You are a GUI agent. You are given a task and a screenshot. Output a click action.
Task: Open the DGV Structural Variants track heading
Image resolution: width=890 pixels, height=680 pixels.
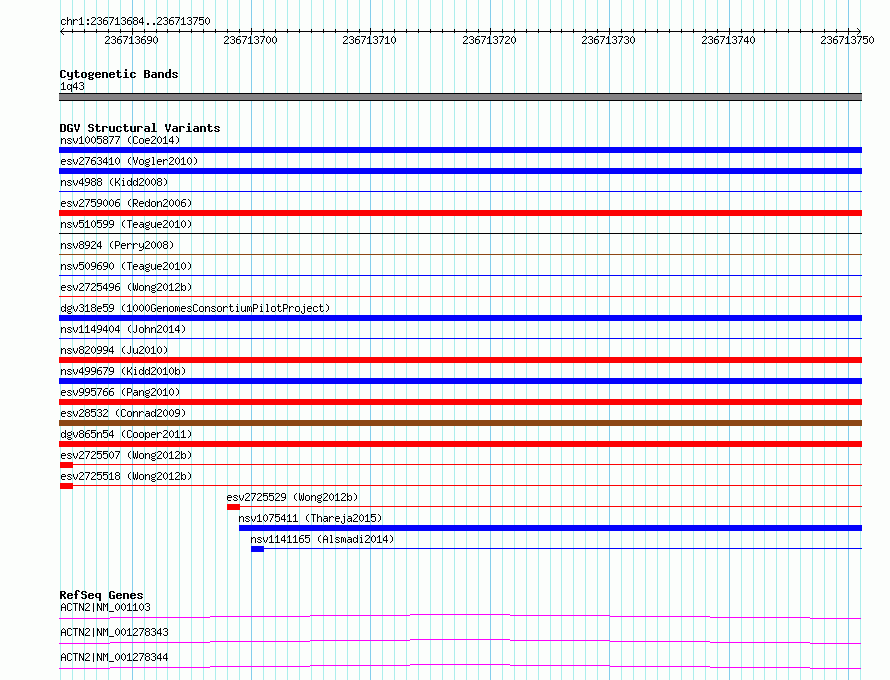pyautogui.click(x=140, y=128)
